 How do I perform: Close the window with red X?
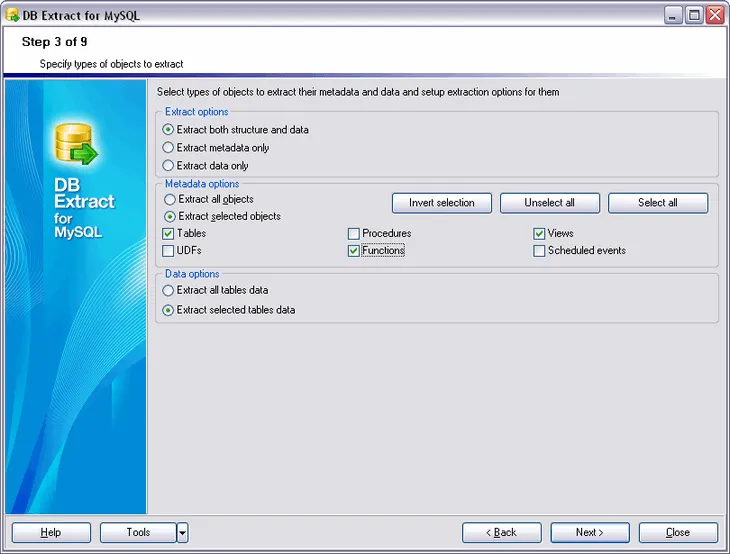pos(716,15)
